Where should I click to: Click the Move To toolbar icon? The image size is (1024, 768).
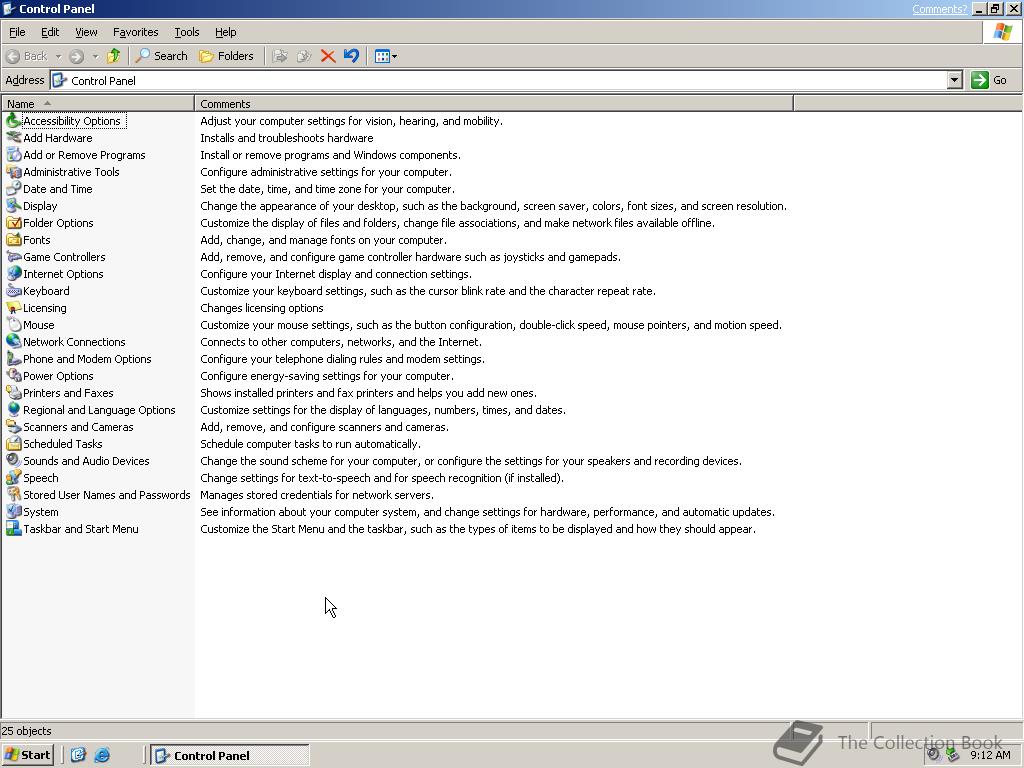280,56
